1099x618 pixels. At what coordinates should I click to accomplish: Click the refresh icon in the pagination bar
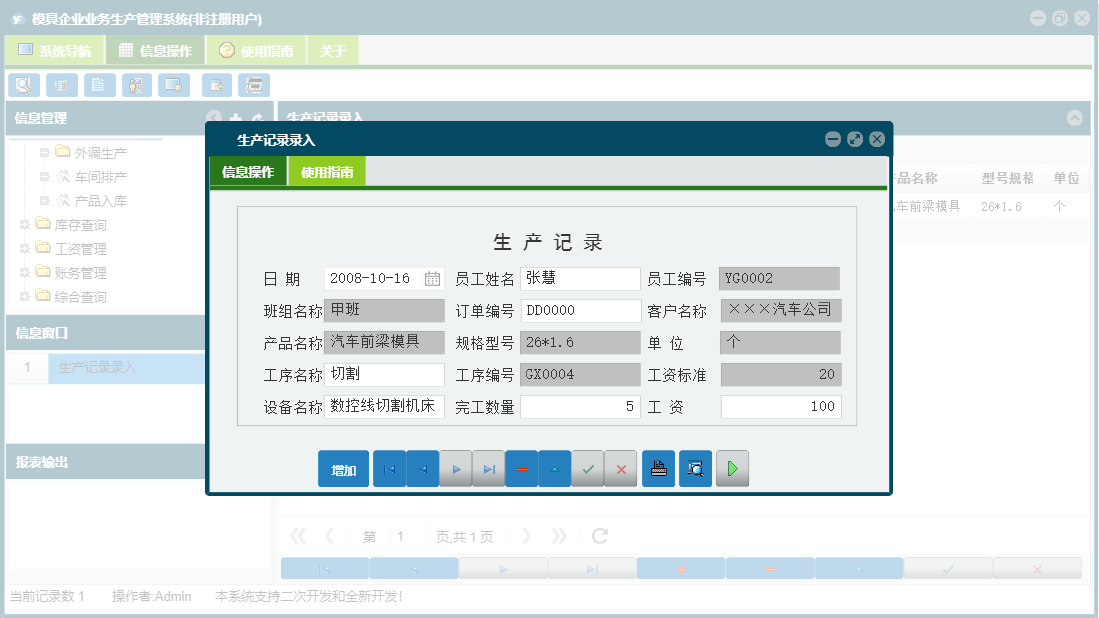tap(598, 536)
